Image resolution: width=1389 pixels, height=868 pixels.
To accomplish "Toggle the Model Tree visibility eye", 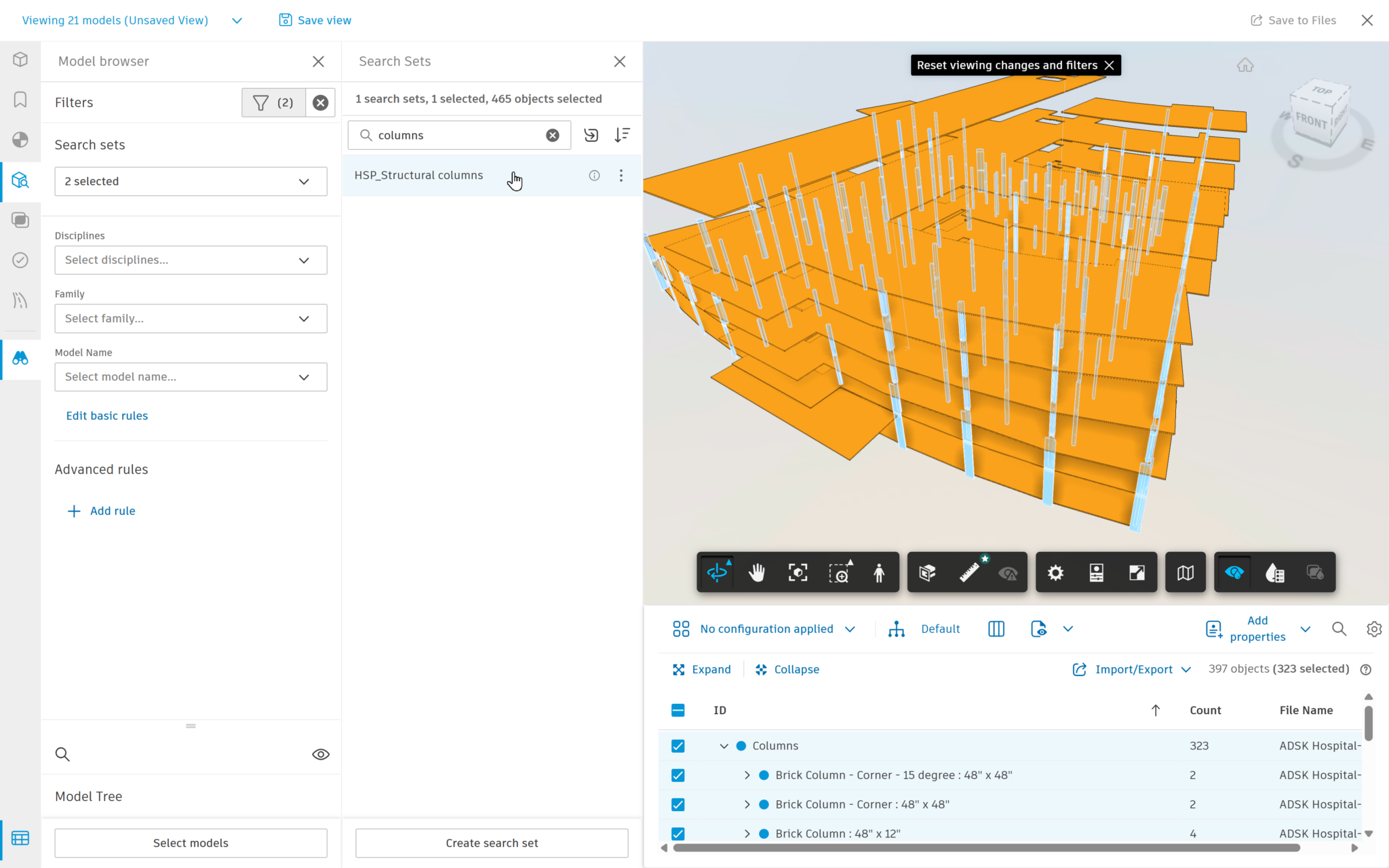I will coord(321,754).
